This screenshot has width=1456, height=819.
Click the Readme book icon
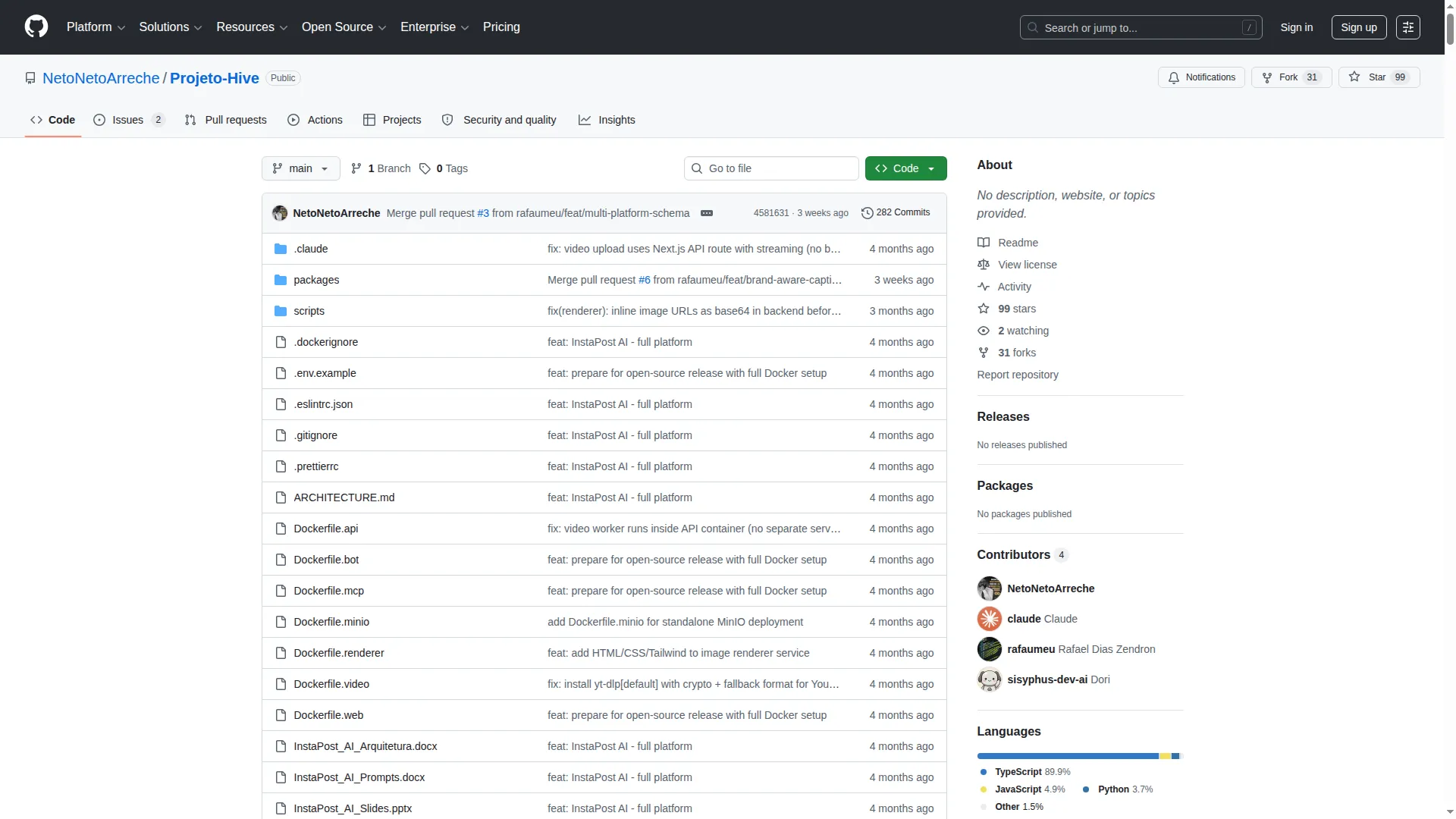pyautogui.click(x=984, y=243)
